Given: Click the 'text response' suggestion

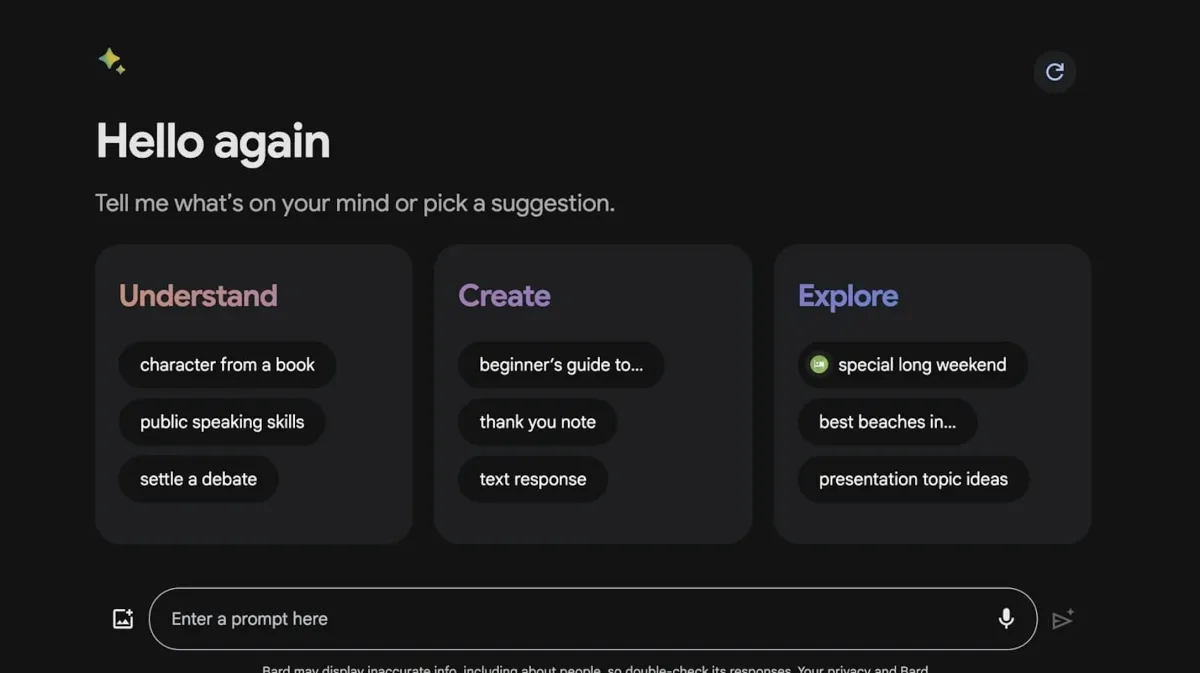Looking at the screenshot, I should 533,479.
